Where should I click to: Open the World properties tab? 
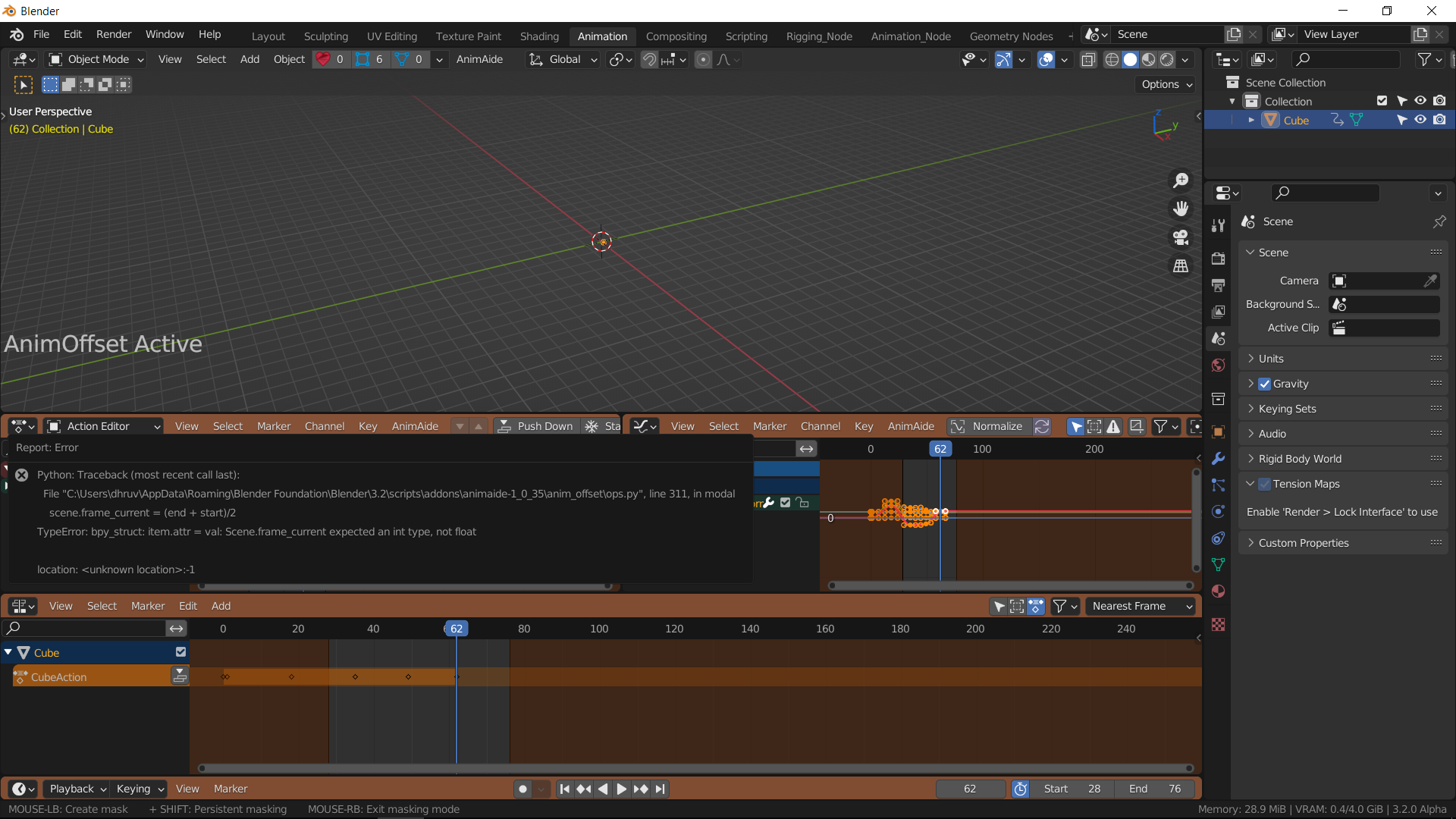(1219, 365)
